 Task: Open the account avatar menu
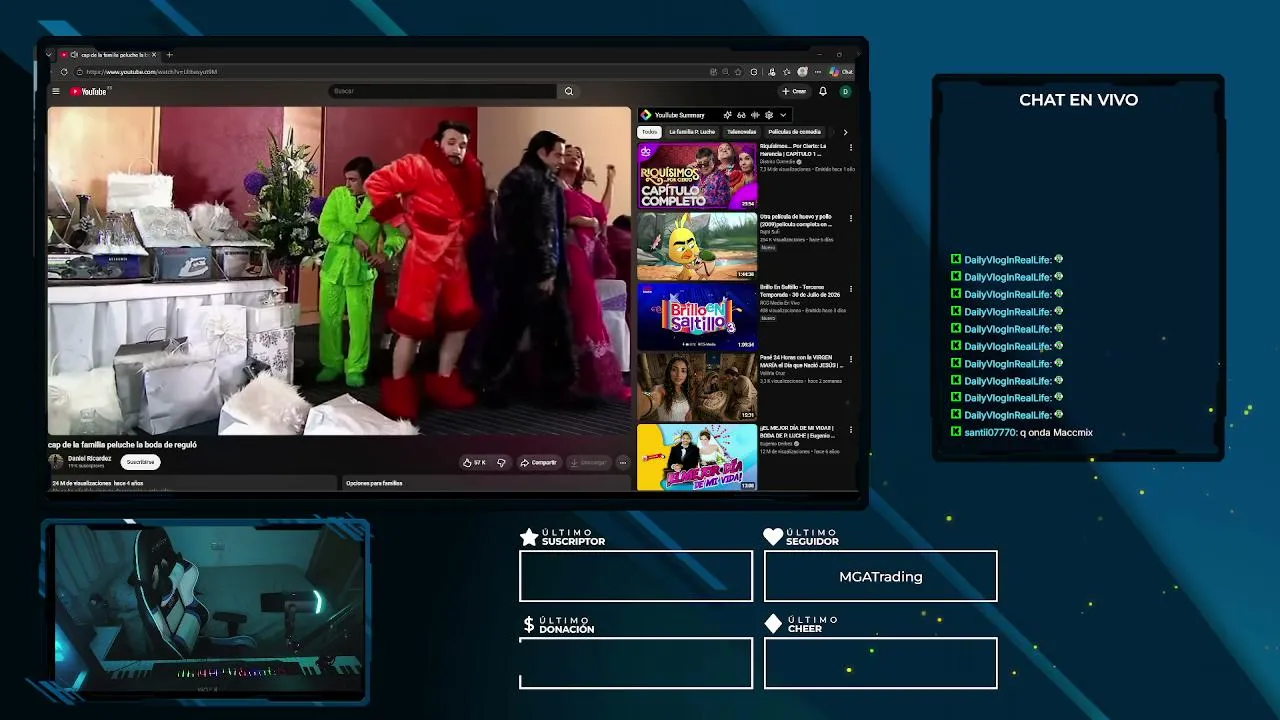tap(845, 91)
